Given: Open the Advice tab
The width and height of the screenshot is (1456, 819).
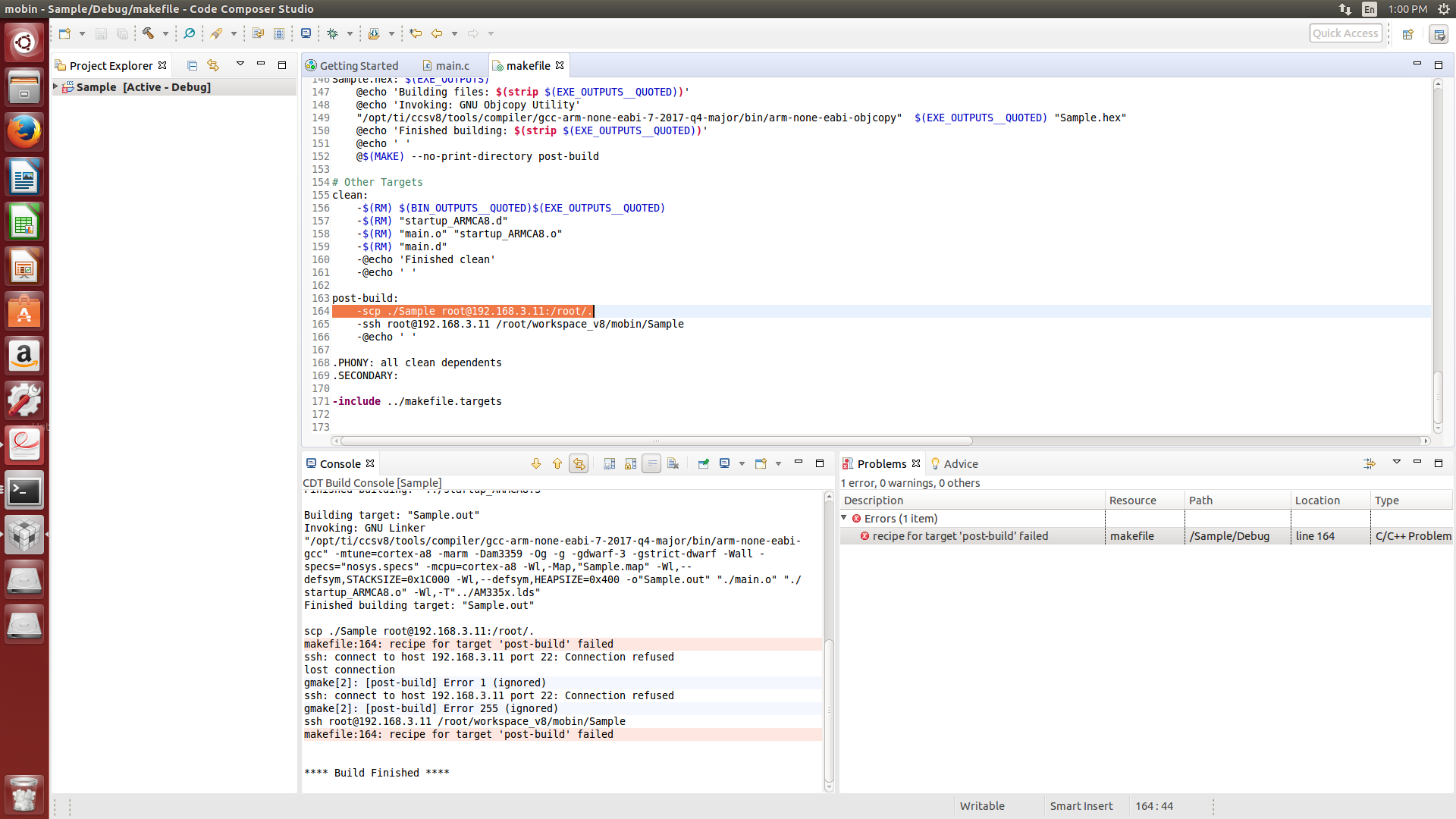Looking at the screenshot, I should pyautogui.click(x=960, y=464).
